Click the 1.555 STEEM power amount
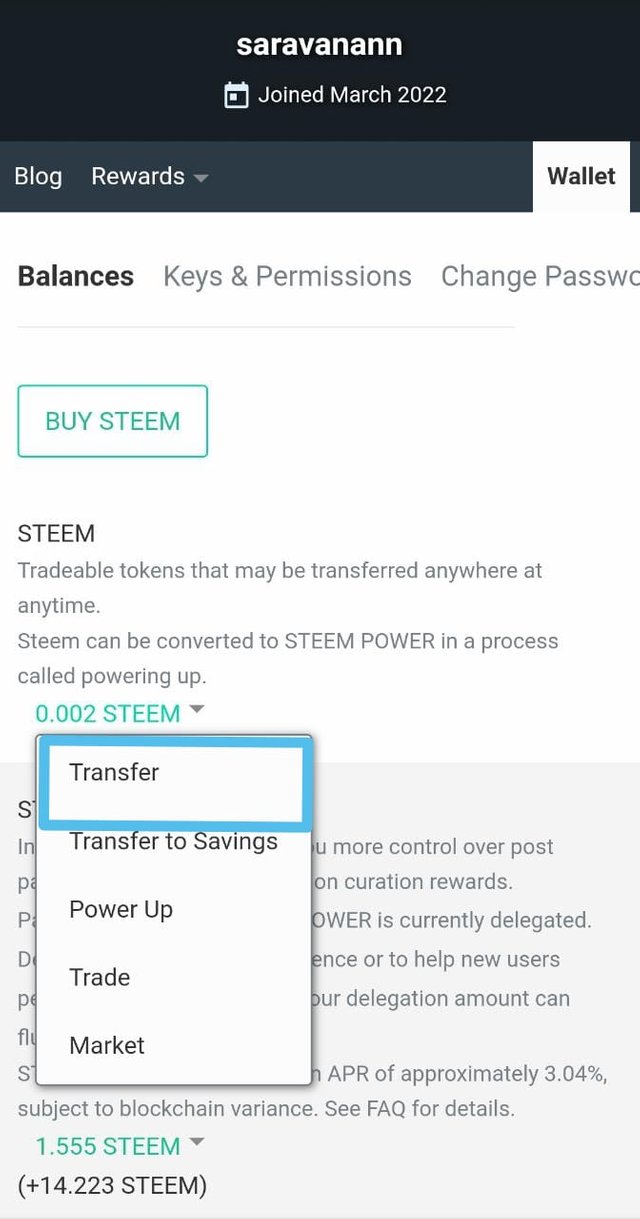Screen dimensions: 640x1219 (x=107, y=1146)
